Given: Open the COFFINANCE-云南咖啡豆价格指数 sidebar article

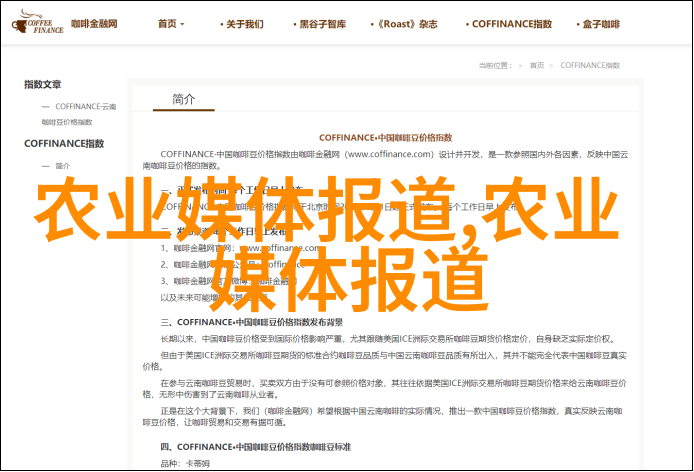Looking at the screenshot, I should [79, 114].
